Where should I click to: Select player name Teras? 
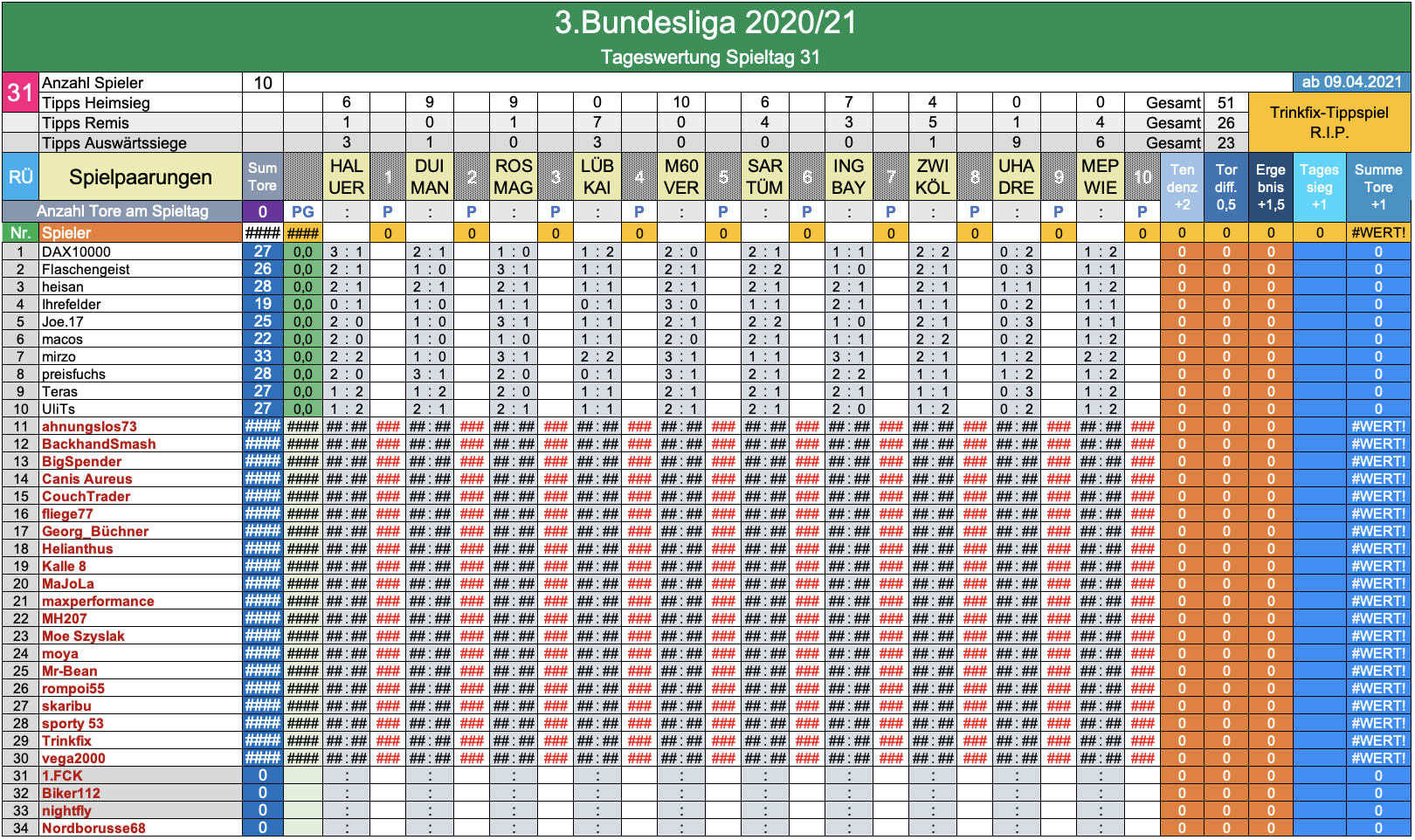click(59, 391)
